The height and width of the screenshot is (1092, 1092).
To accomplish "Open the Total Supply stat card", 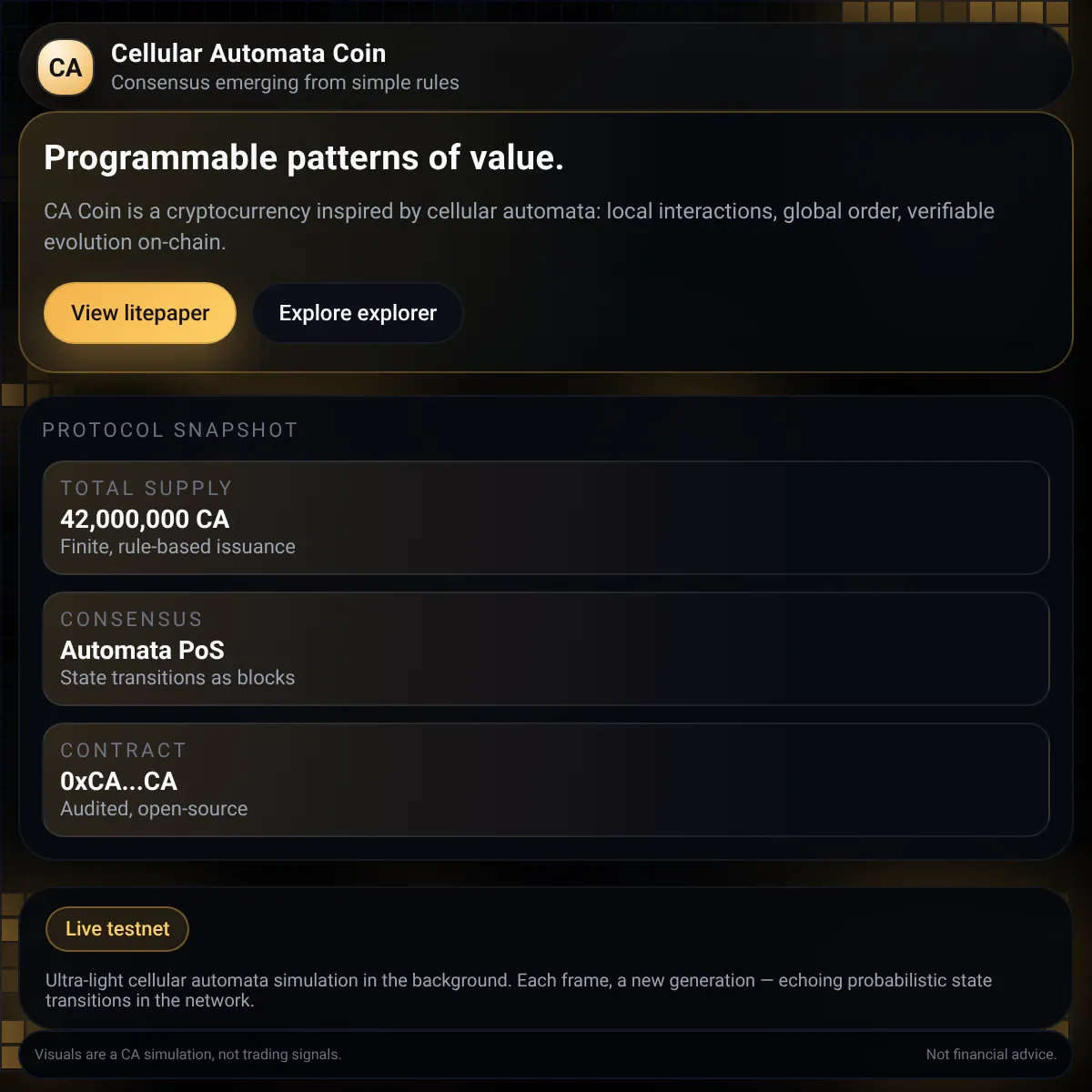I will point(546,518).
